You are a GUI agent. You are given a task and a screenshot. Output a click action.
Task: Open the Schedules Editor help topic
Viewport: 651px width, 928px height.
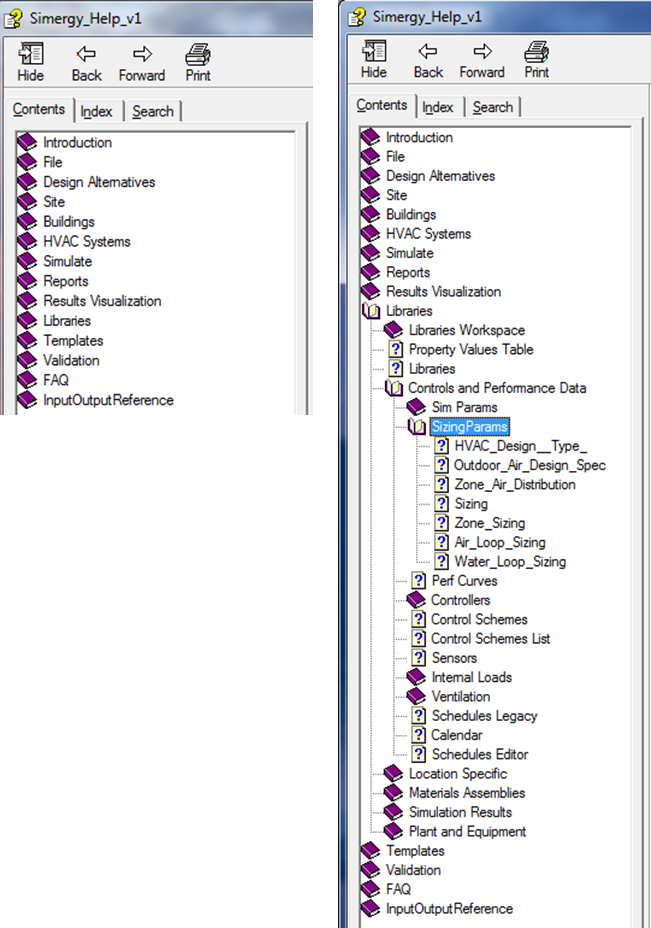(x=479, y=754)
